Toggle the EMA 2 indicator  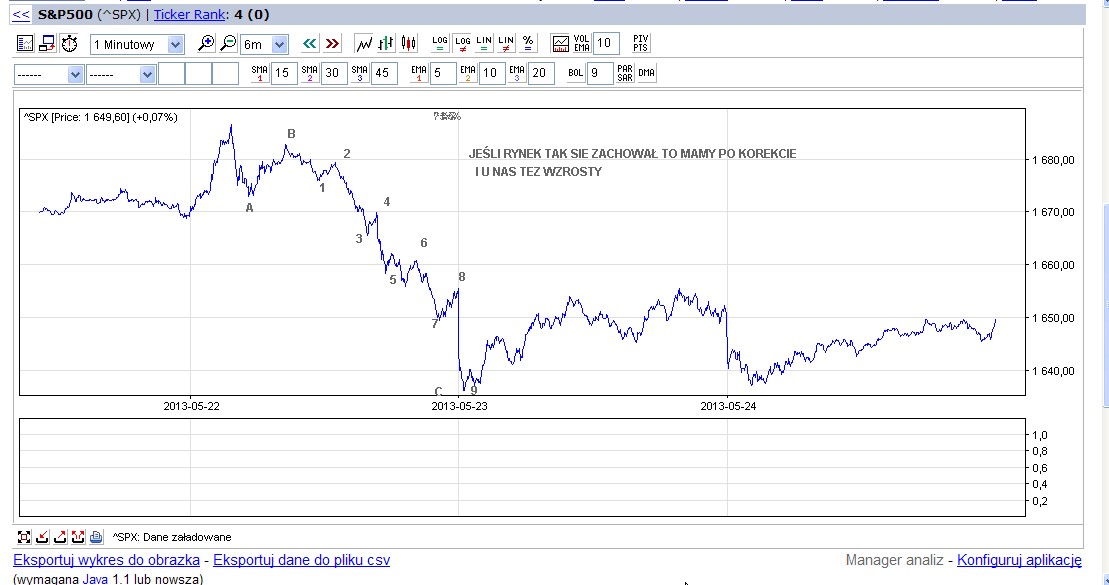[x=468, y=73]
